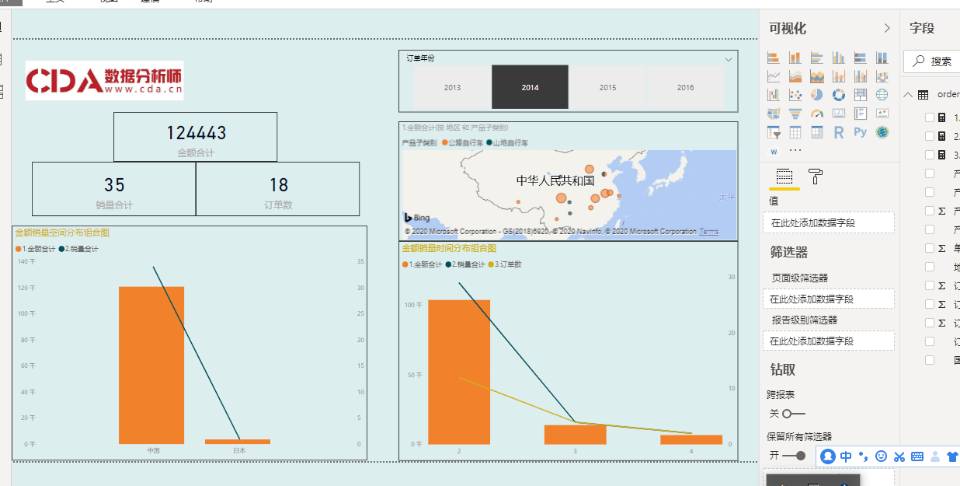The width and height of the screenshot is (960, 486).
Task: Select year 2014 in the slicer
Action: click(x=530, y=87)
